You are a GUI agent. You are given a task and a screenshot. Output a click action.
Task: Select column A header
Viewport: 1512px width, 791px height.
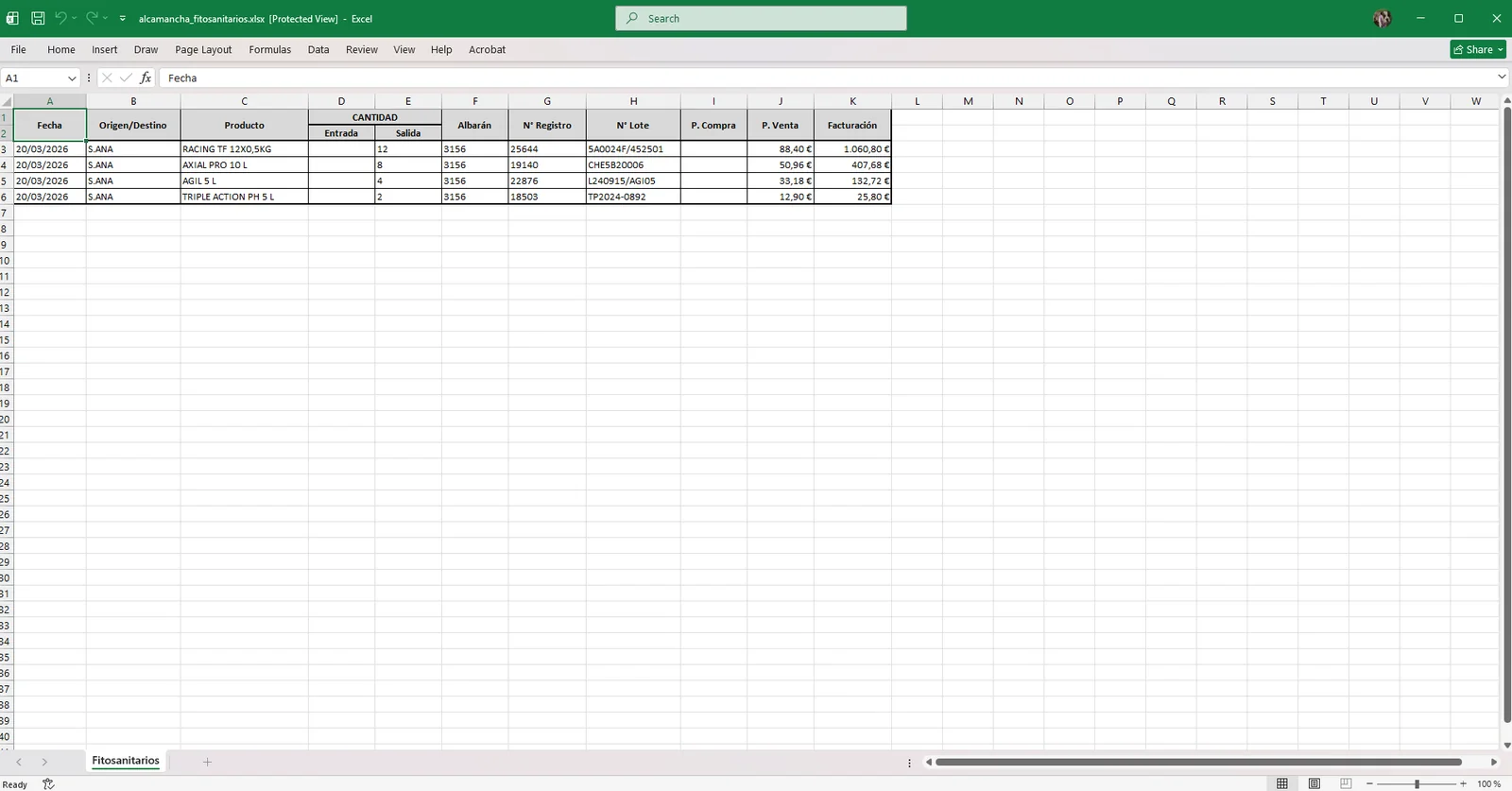coord(50,101)
